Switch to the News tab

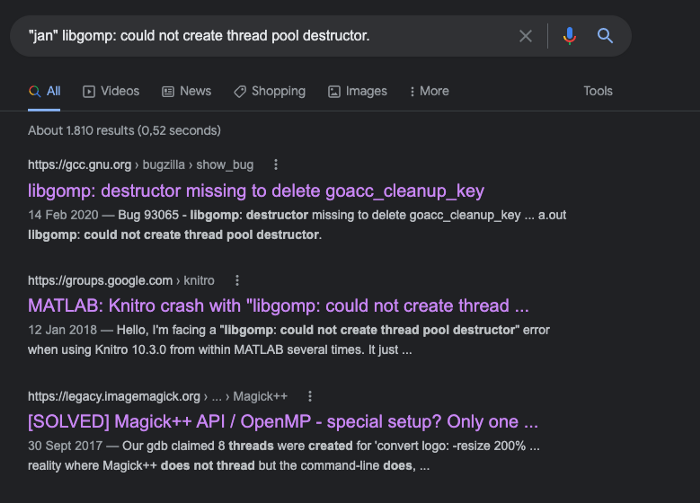coord(186,91)
